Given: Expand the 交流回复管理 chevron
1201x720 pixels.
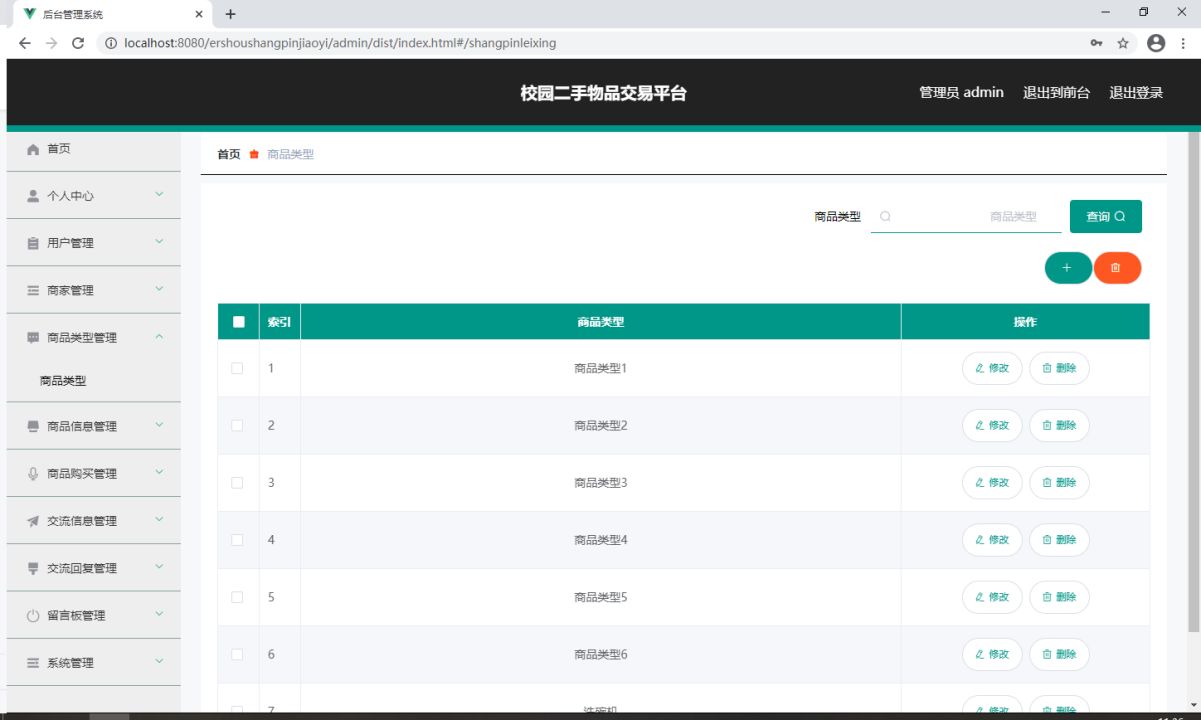Looking at the screenshot, I should (x=159, y=567).
